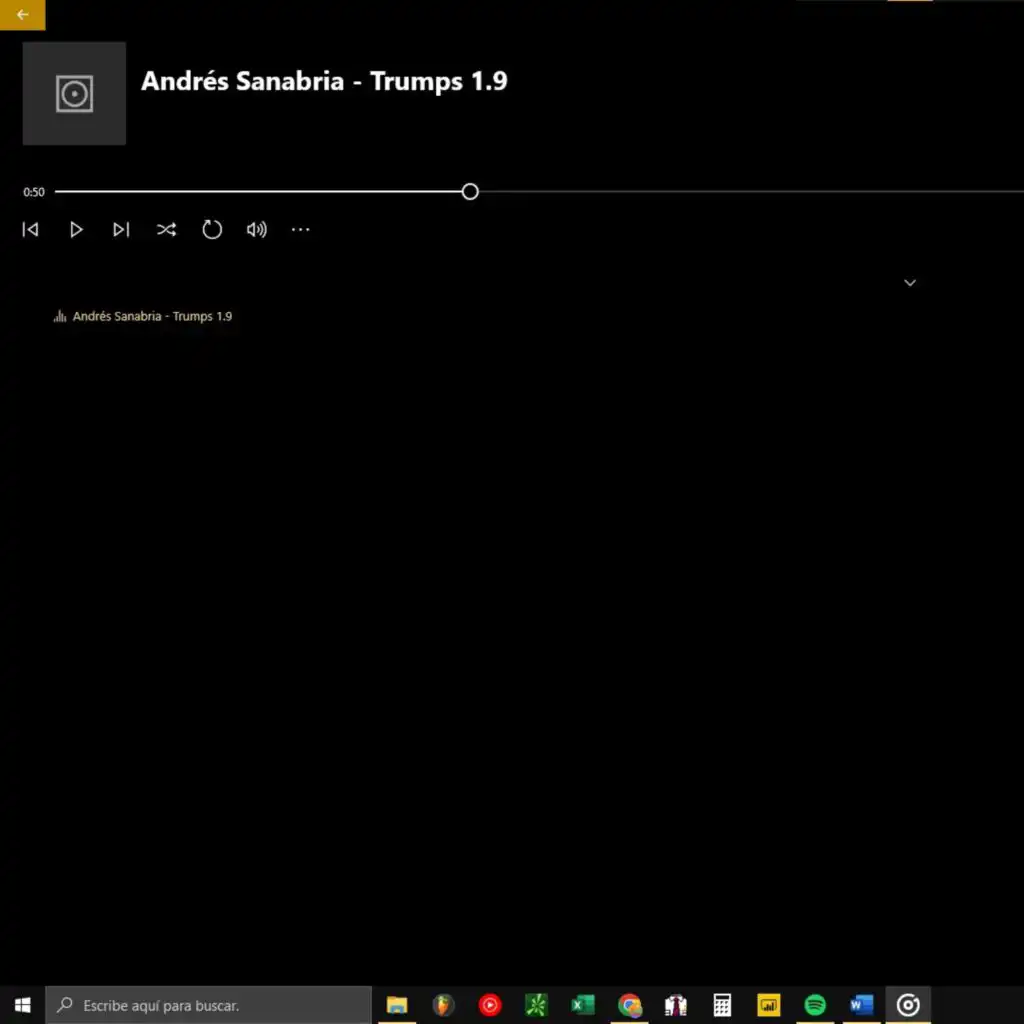1024x1024 pixels.
Task: Open Power BI from the taskbar
Action: [x=768, y=1005]
